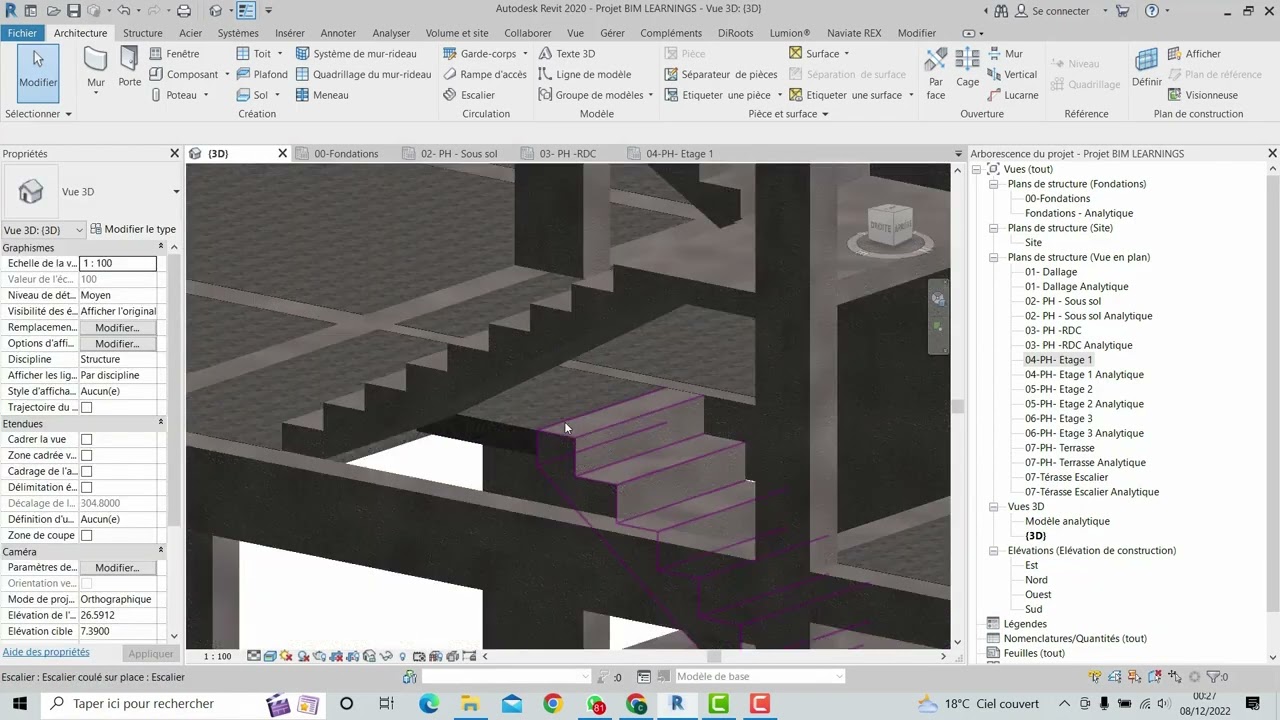Switch to the Gérer ribbon tab

(612, 33)
